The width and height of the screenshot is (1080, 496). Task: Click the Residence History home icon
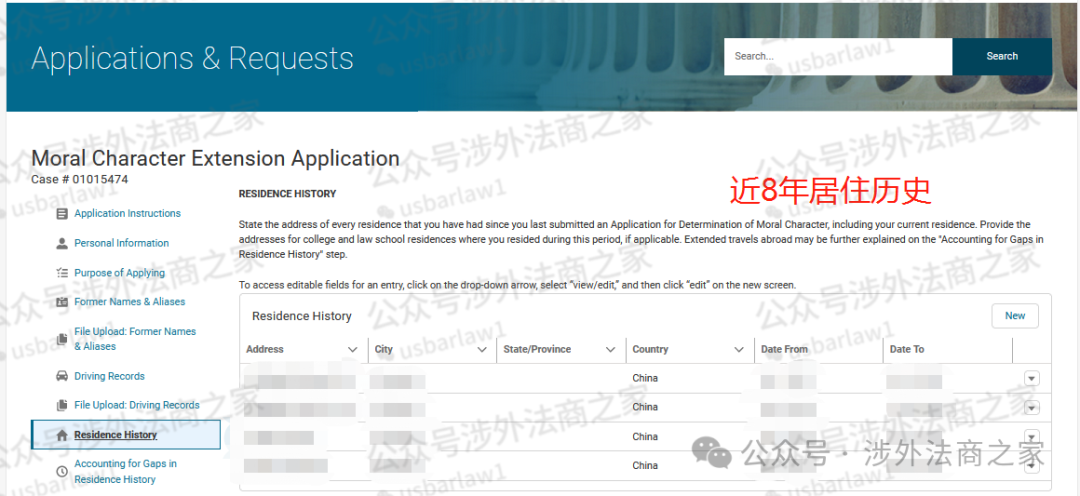click(x=62, y=435)
